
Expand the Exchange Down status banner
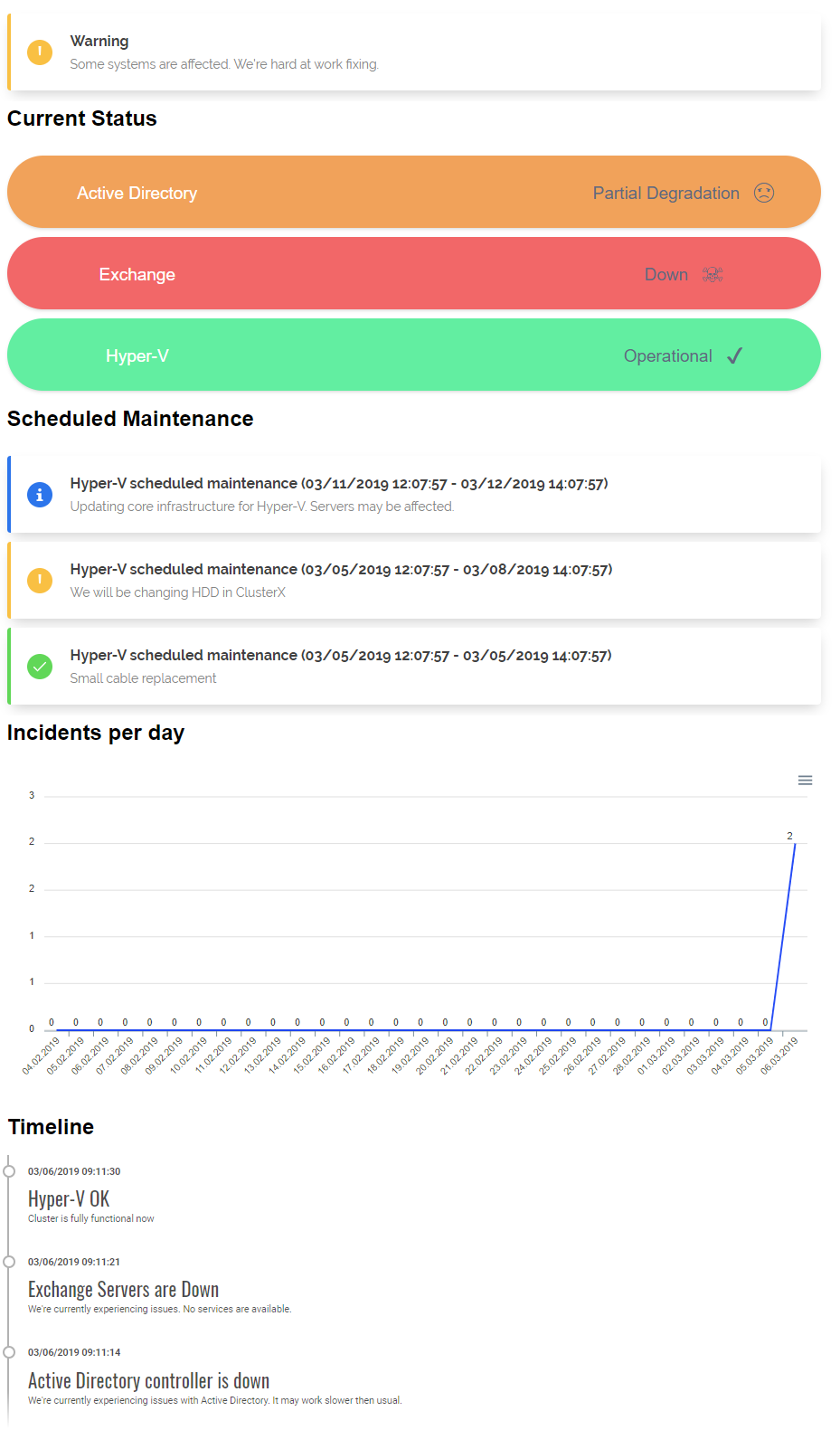413,273
